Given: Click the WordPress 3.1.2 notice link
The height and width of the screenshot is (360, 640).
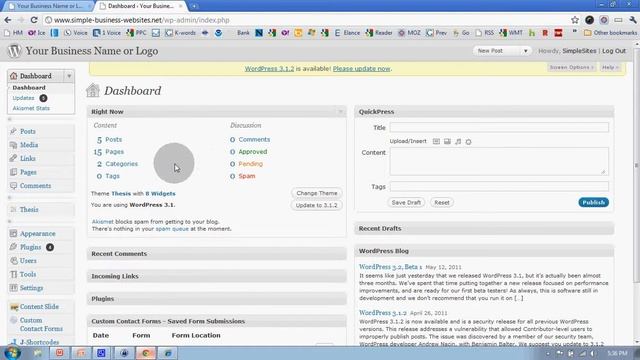Looking at the screenshot, I should (x=269, y=69).
